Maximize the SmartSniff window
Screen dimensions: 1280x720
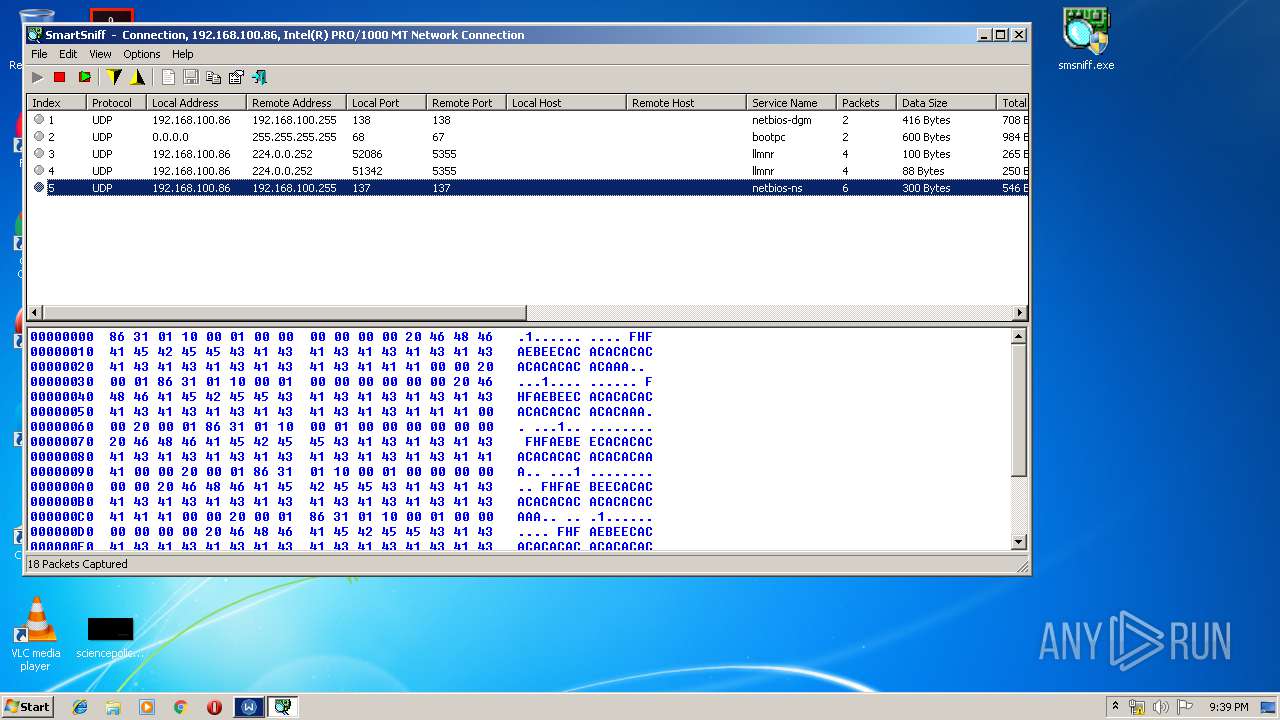click(x=1000, y=35)
